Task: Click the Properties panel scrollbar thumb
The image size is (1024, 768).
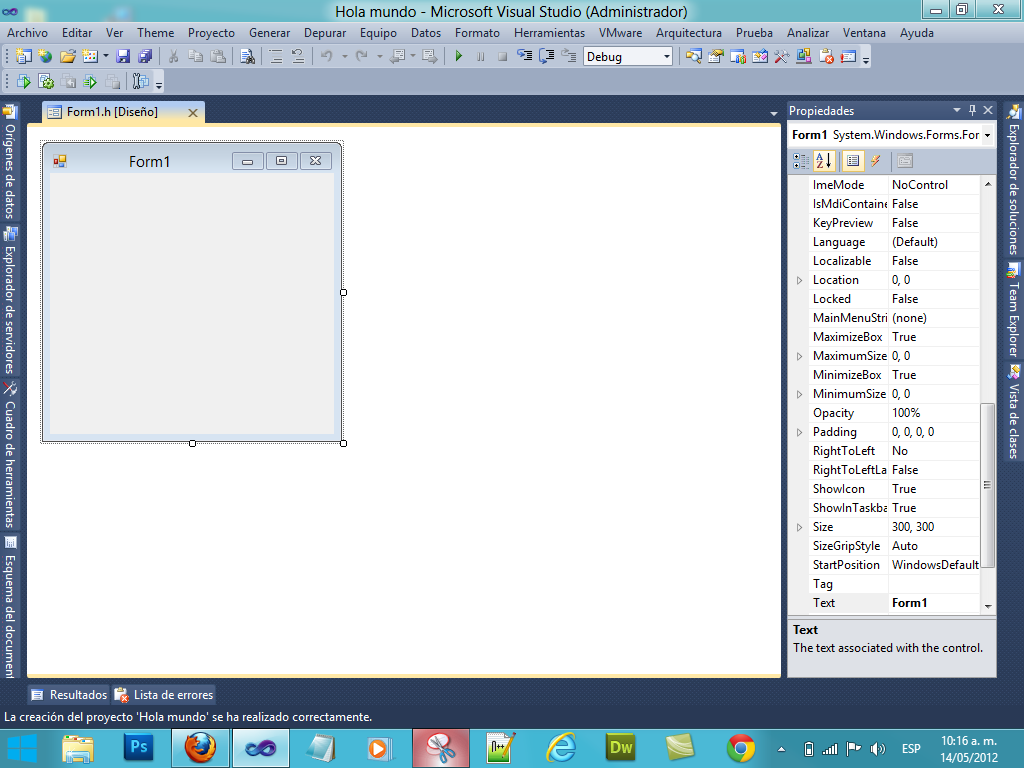Action: pyautogui.click(x=987, y=485)
